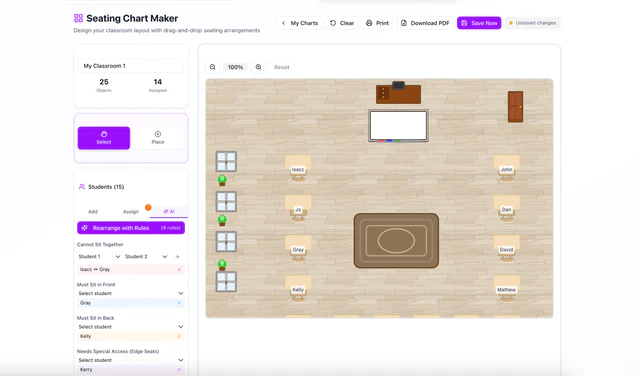Image resolution: width=640 pixels, height=376 pixels.
Task: Open the Add students tab
Action: pyautogui.click(x=93, y=211)
